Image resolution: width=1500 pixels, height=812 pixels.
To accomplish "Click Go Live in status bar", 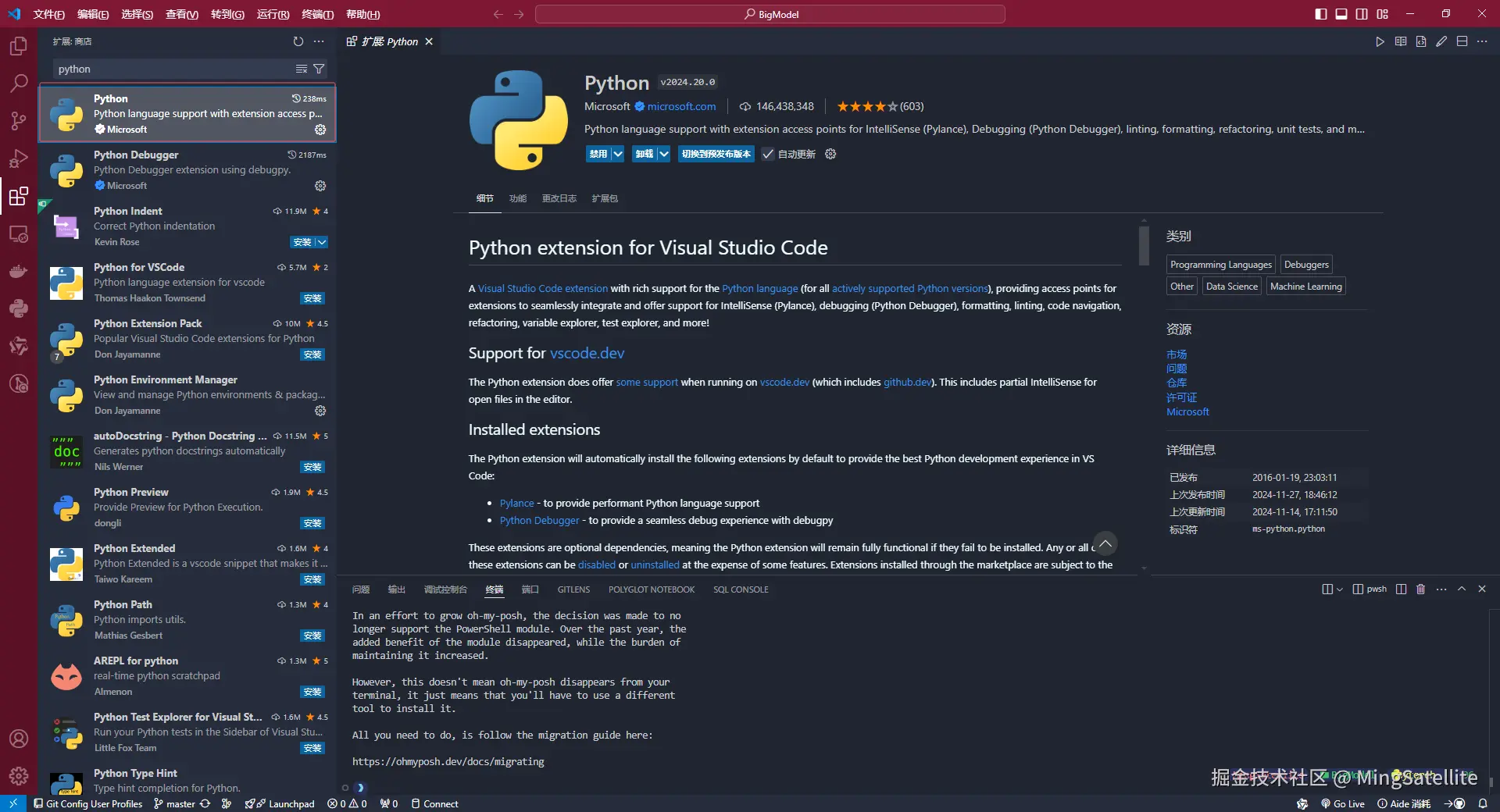I will (x=1343, y=803).
